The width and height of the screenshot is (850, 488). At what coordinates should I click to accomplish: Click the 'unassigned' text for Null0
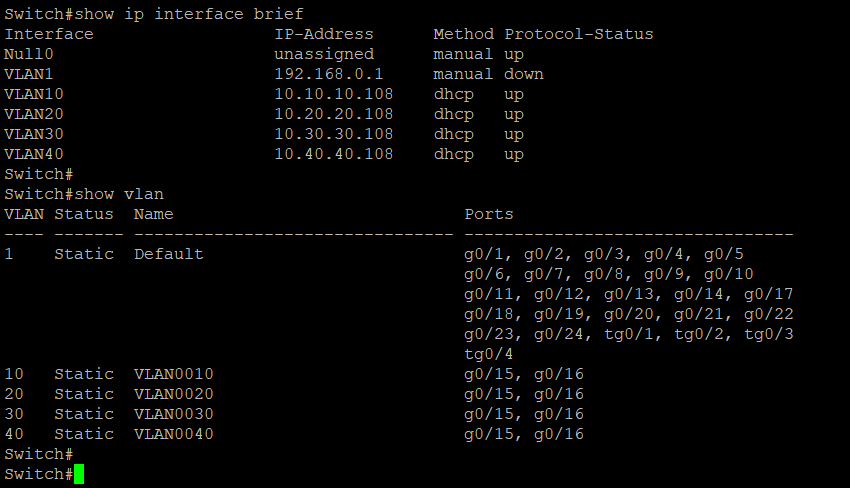(324, 54)
